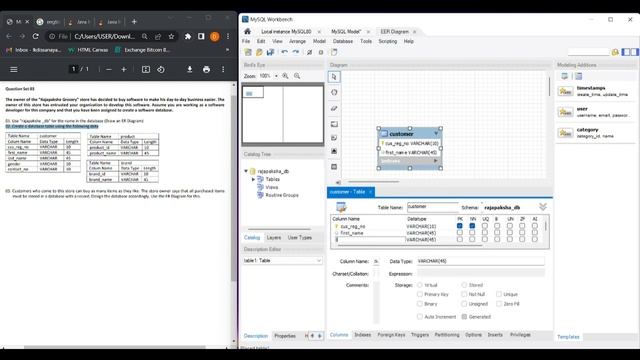Reload the page in Chrome
The width and height of the screenshot is (640, 360).
click(36, 36)
